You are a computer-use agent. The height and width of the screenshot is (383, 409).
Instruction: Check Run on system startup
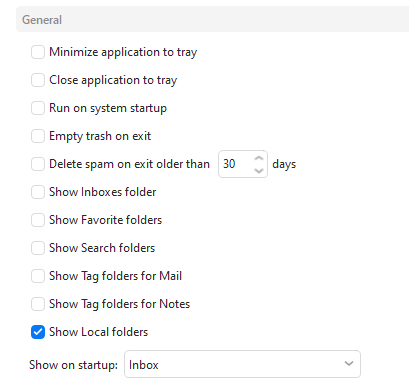(38, 108)
